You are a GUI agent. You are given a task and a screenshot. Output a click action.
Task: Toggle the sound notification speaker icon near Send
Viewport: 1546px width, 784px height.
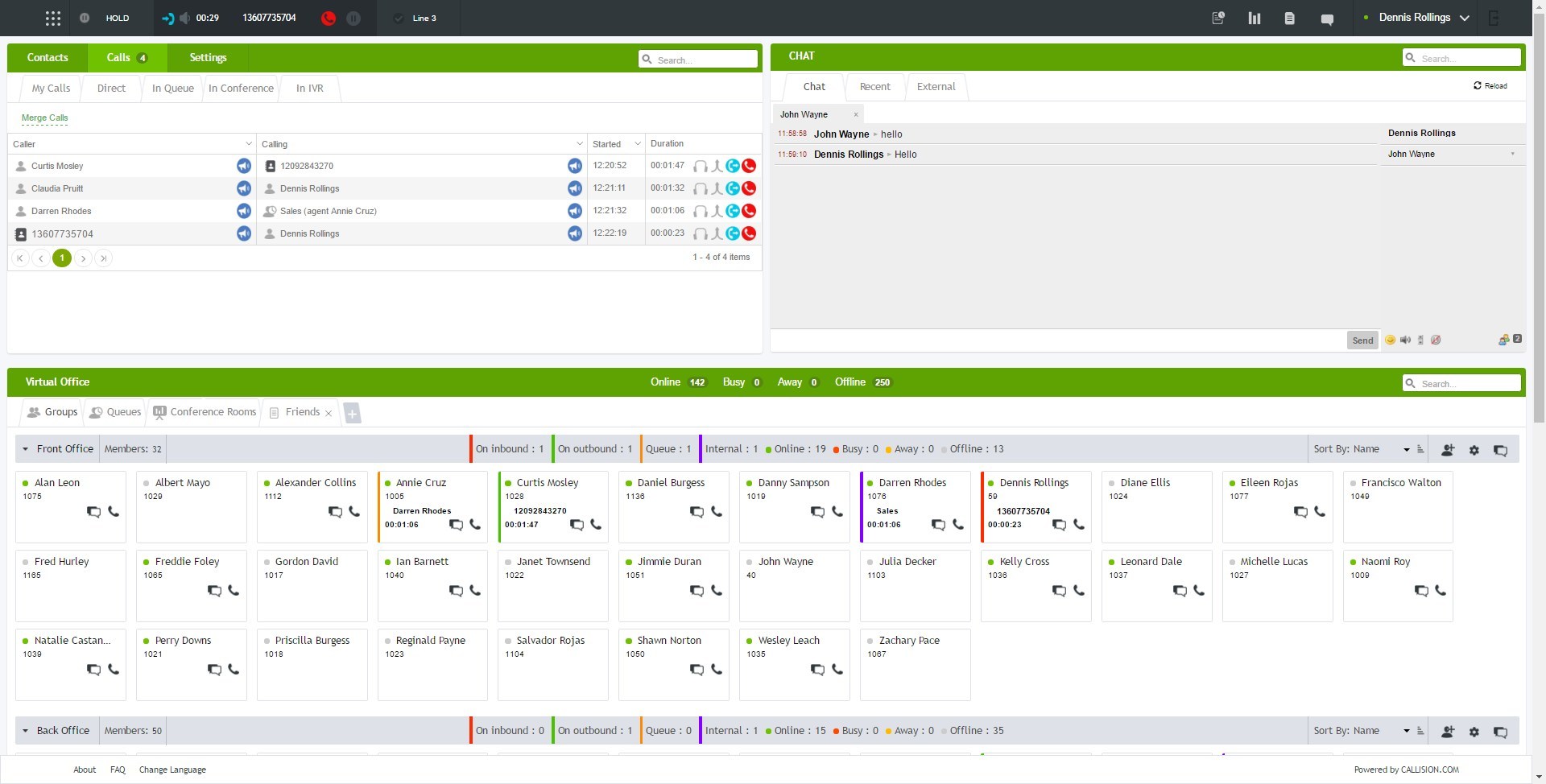1406,340
